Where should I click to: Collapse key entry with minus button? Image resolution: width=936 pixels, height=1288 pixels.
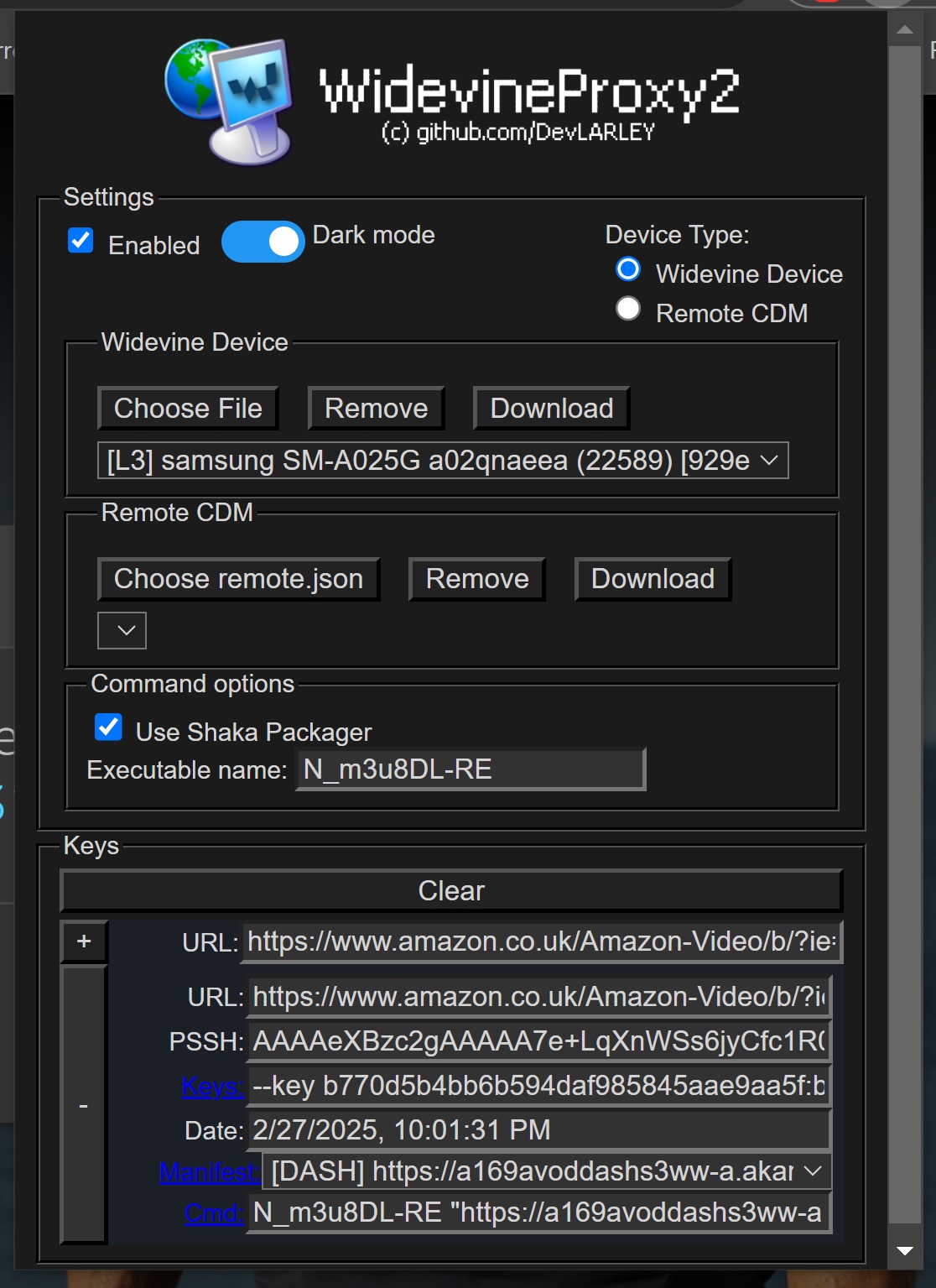pyautogui.click(x=84, y=1105)
